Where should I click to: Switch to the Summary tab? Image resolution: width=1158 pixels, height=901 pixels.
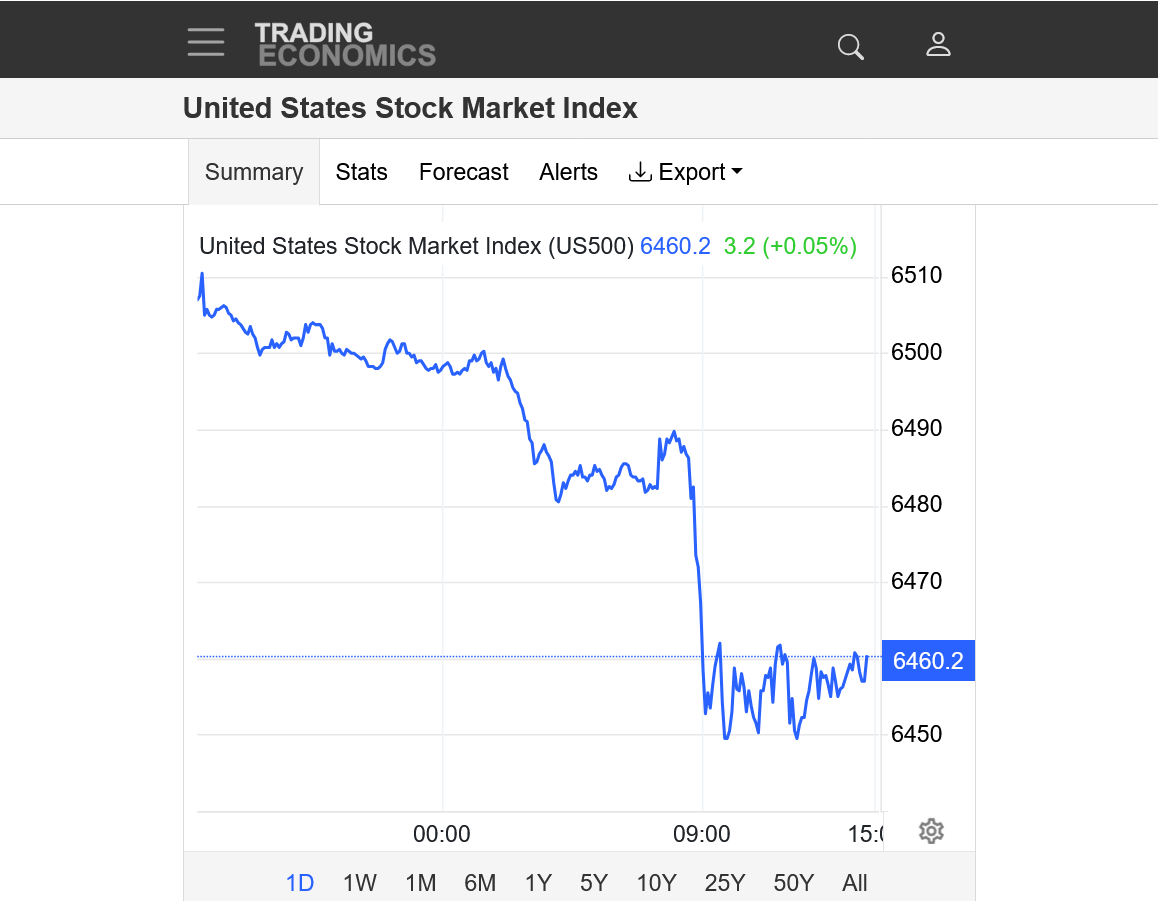(x=254, y=172)
